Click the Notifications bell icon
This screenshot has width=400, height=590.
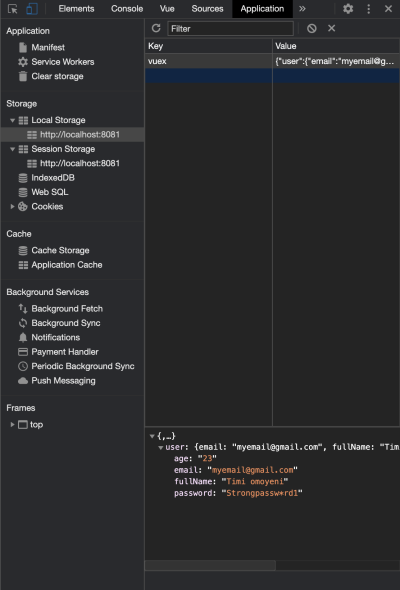point(23,338)
